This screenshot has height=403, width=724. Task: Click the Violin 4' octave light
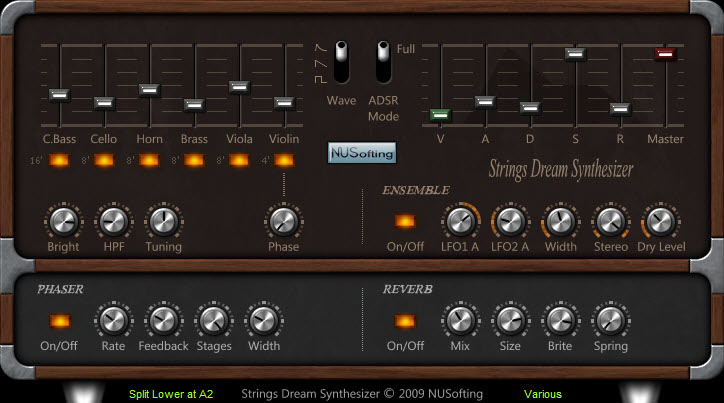click(284, 160)
